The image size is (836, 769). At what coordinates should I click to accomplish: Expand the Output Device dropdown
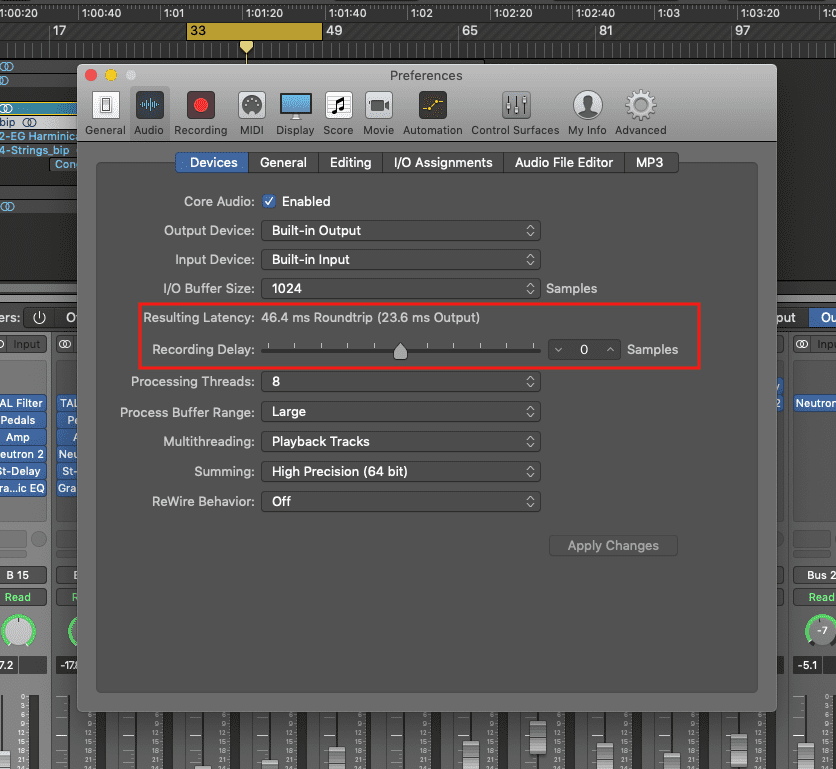[400, 231]
